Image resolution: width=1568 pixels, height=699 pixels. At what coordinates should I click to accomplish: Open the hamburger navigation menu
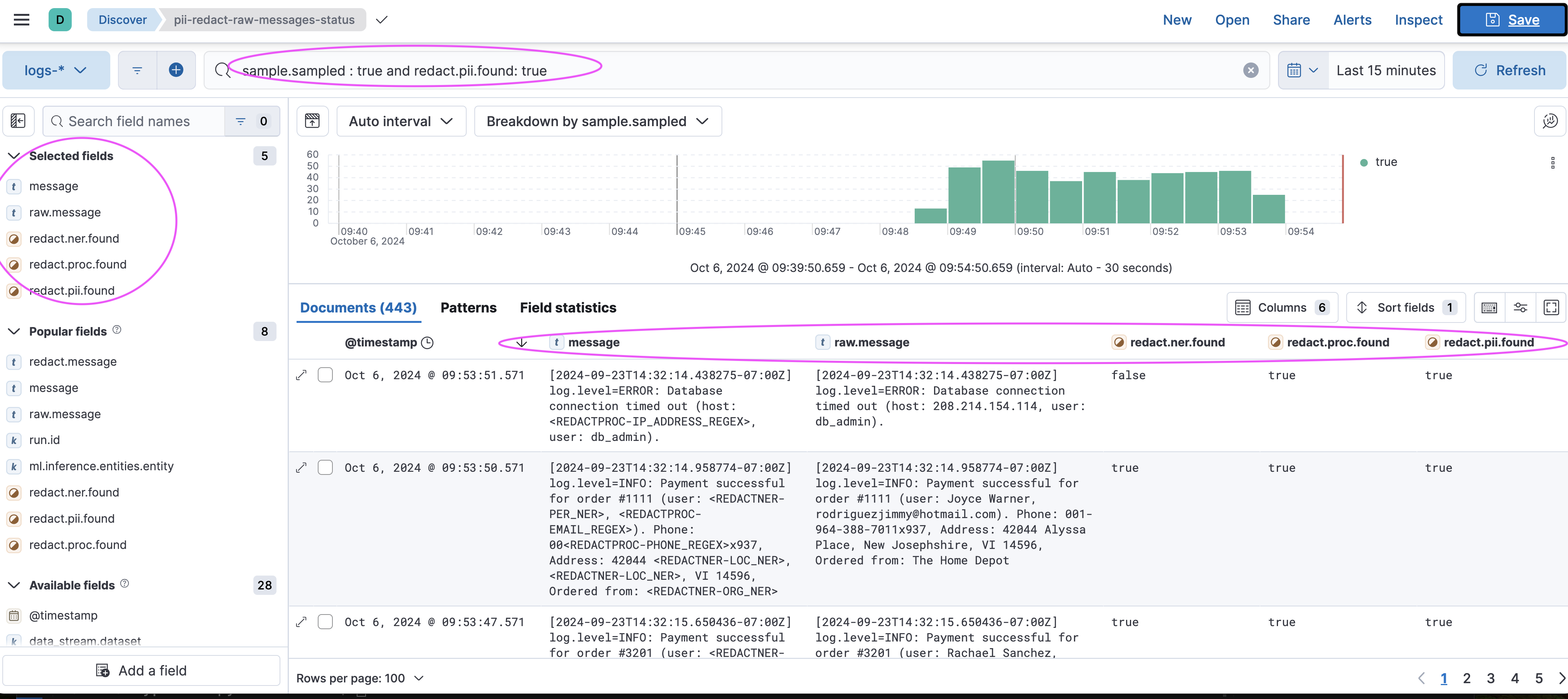21,20
